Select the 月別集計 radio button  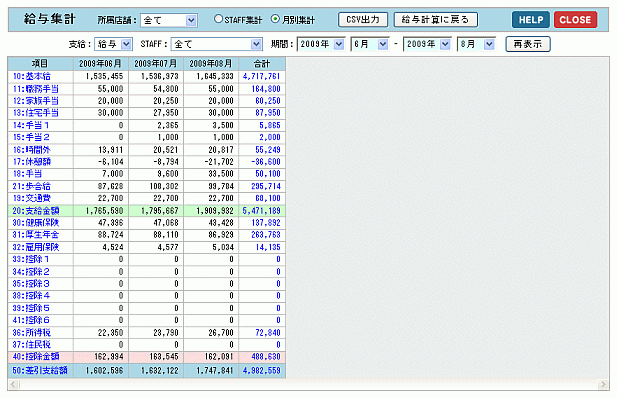[275, 19]
